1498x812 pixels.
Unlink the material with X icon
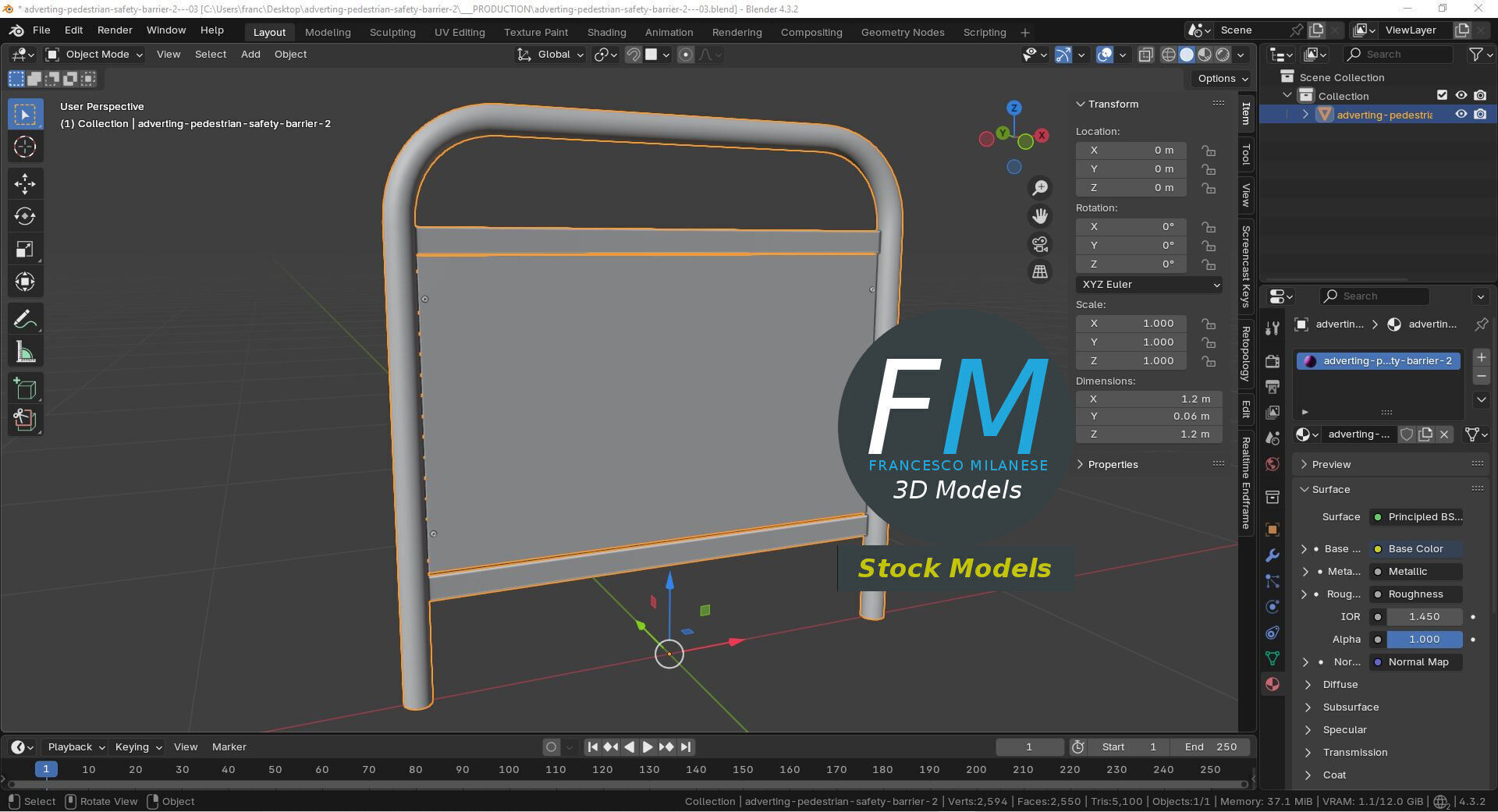(1444, 434)
